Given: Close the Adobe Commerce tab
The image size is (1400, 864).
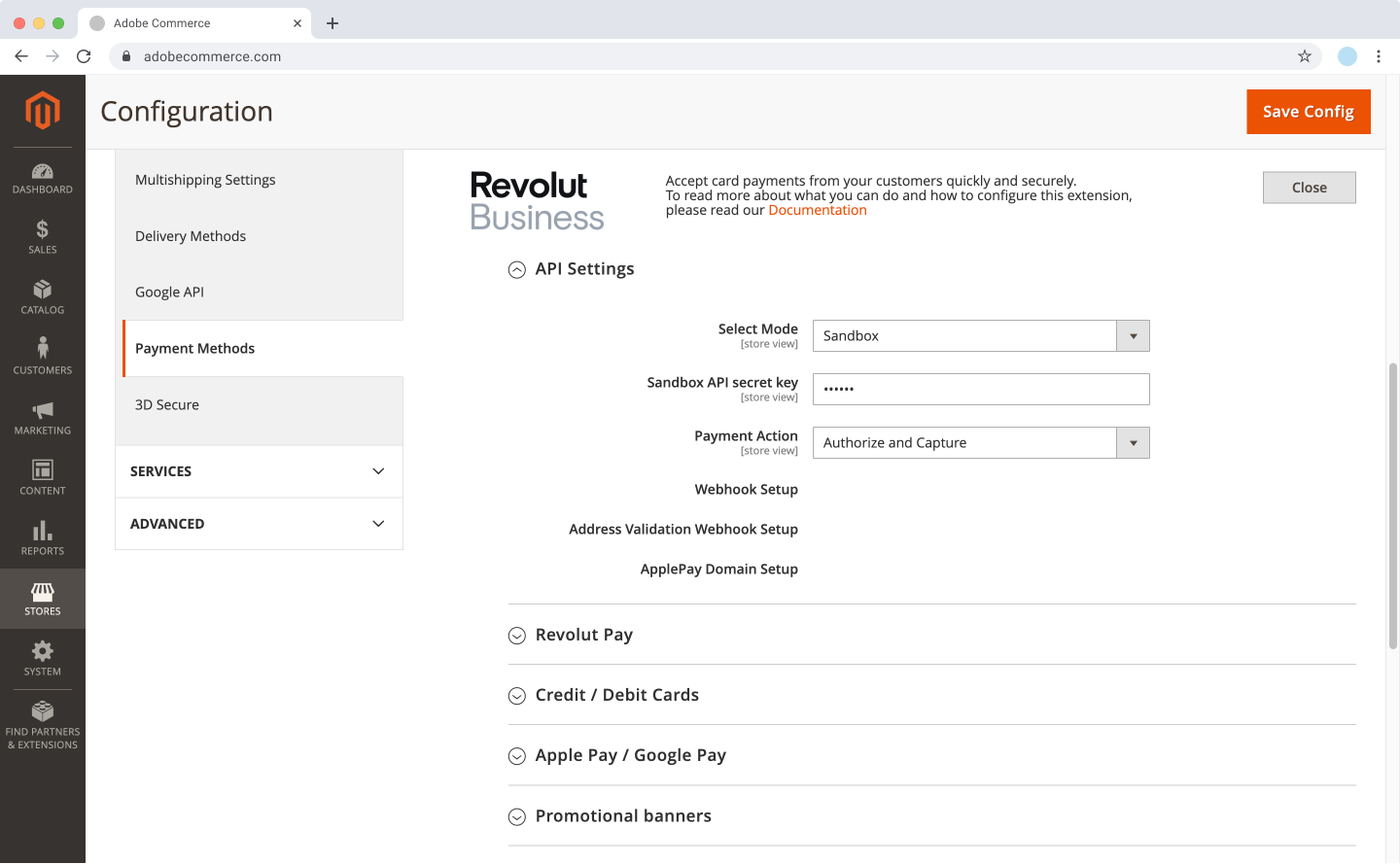Looking at the screenshot, I should click(x=297, y=23).
